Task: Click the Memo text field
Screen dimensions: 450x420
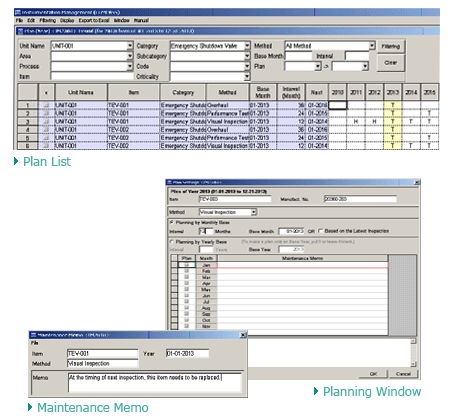Action: click(155, 382)
